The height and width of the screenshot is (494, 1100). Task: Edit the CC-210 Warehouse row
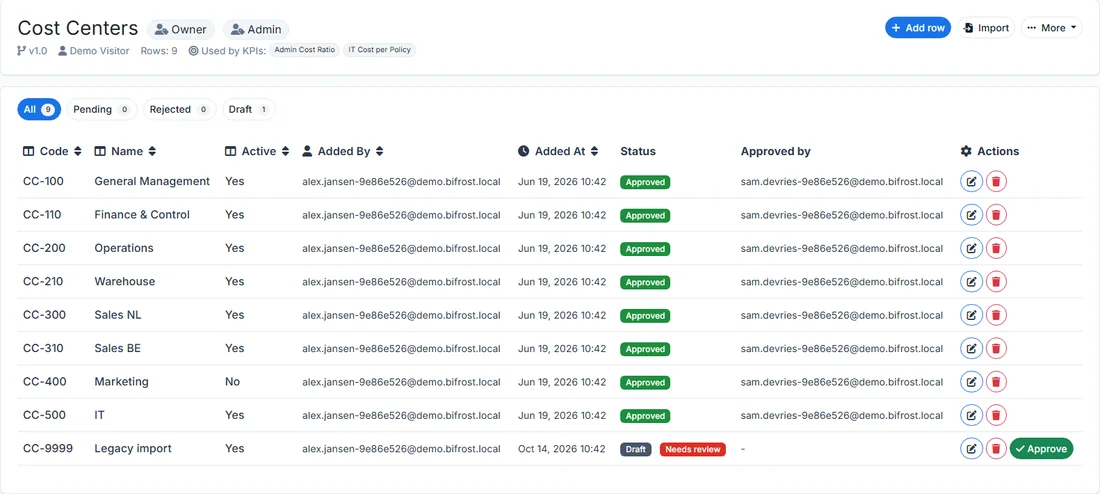click(971, 281)
